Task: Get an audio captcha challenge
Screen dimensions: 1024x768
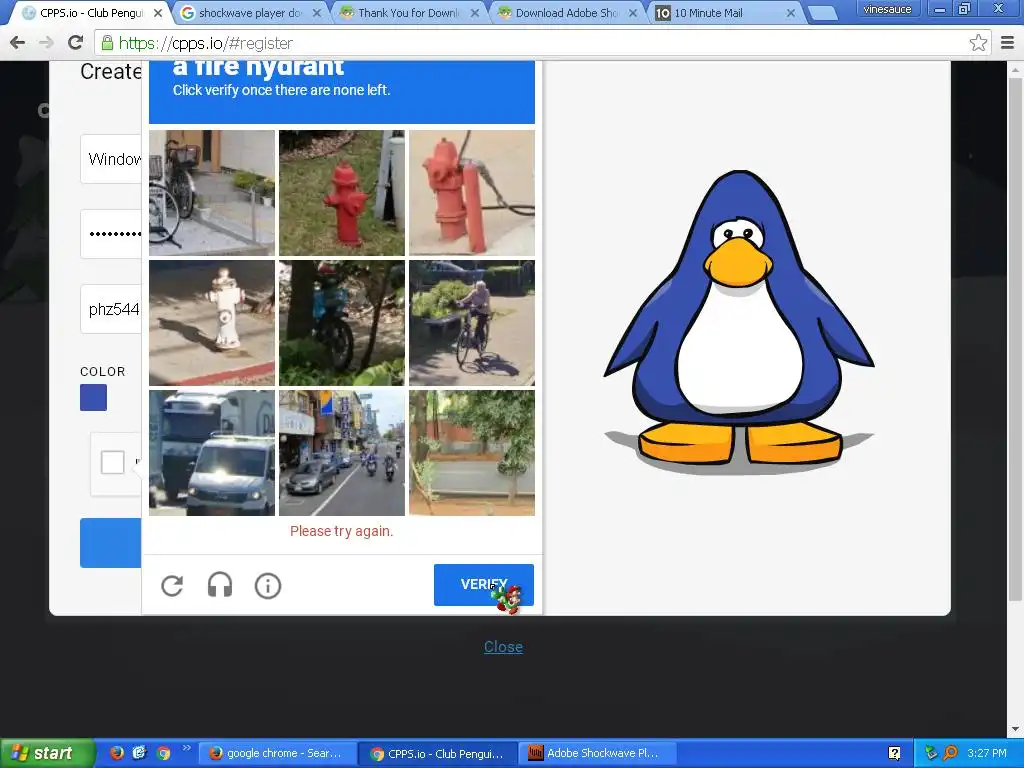Action: pyautogui.click(x=220, y=585)
